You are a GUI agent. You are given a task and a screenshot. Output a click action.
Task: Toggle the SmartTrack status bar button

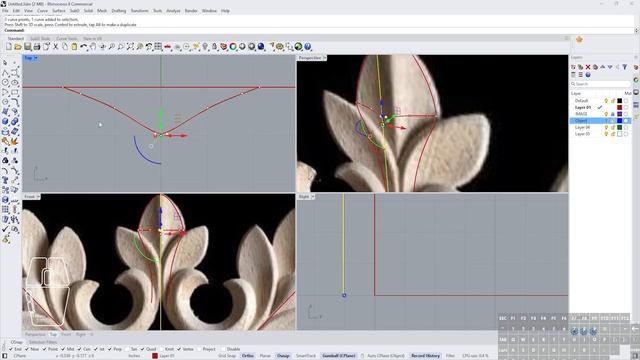(x=306, y=356)
